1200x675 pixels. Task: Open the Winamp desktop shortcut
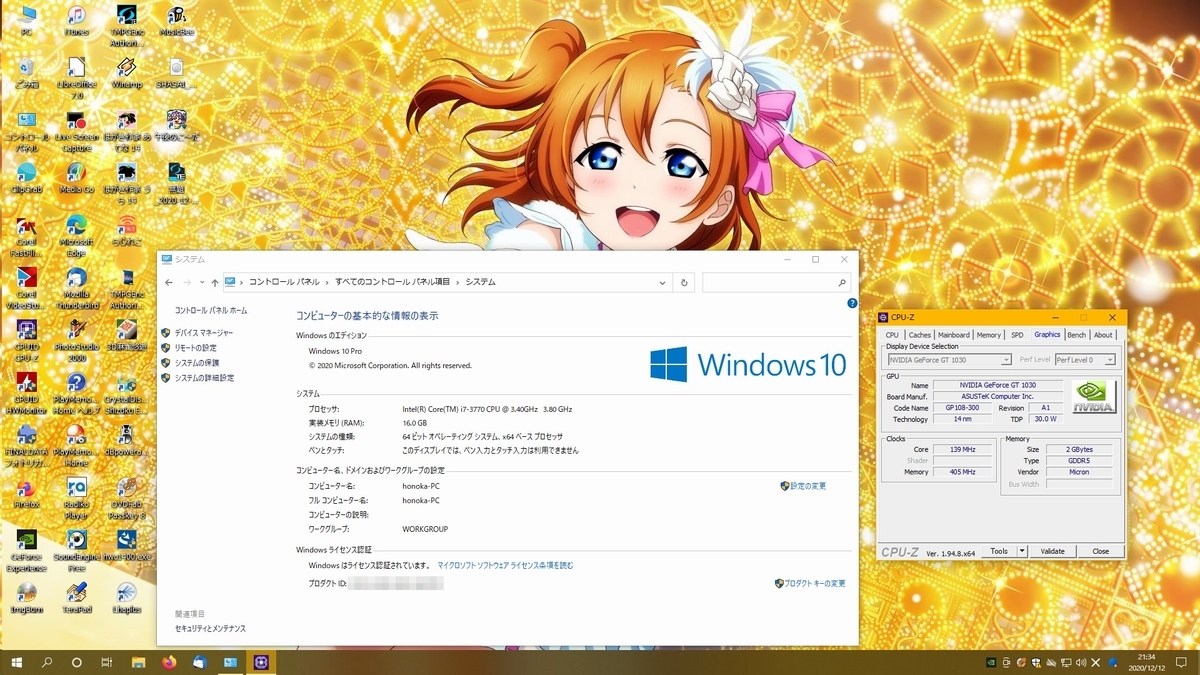point(127,73)
